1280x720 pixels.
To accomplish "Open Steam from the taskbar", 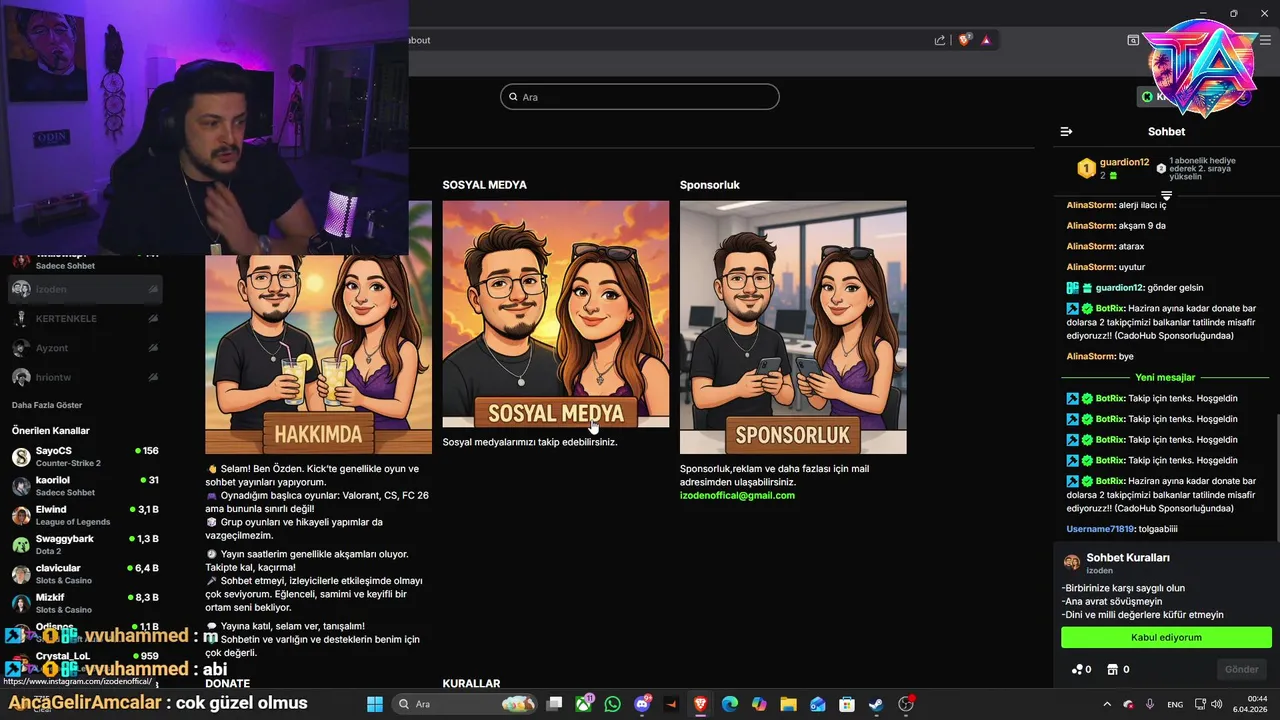I will (x=876, y=704).
